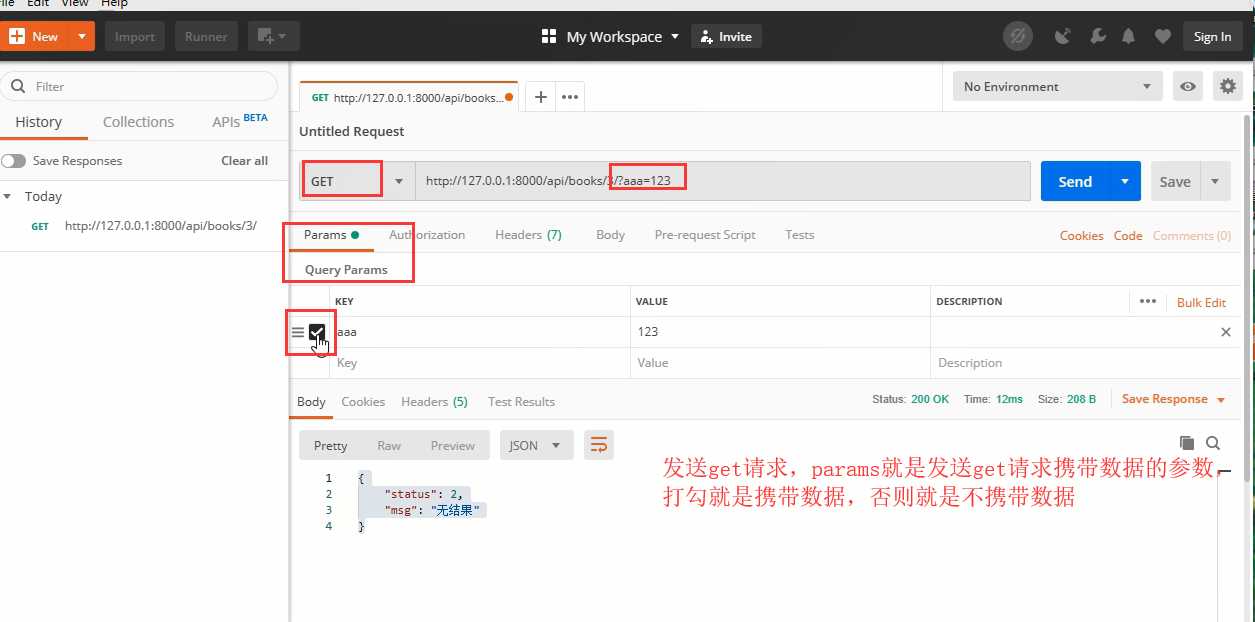Switch to the APIs tab

(x=240, y=121)
